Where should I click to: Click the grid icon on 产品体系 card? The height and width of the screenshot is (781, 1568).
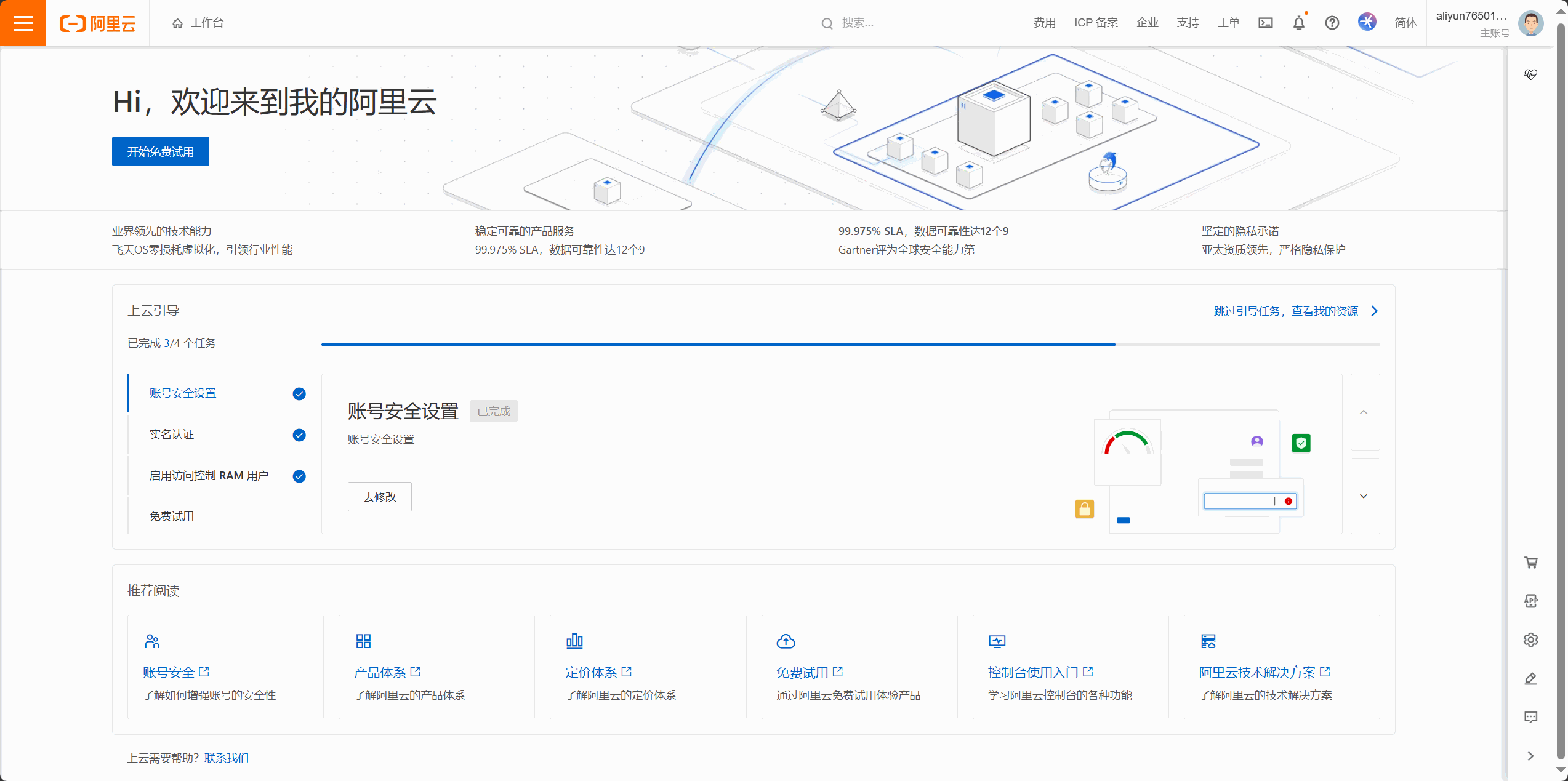click(x=363, y=641)
